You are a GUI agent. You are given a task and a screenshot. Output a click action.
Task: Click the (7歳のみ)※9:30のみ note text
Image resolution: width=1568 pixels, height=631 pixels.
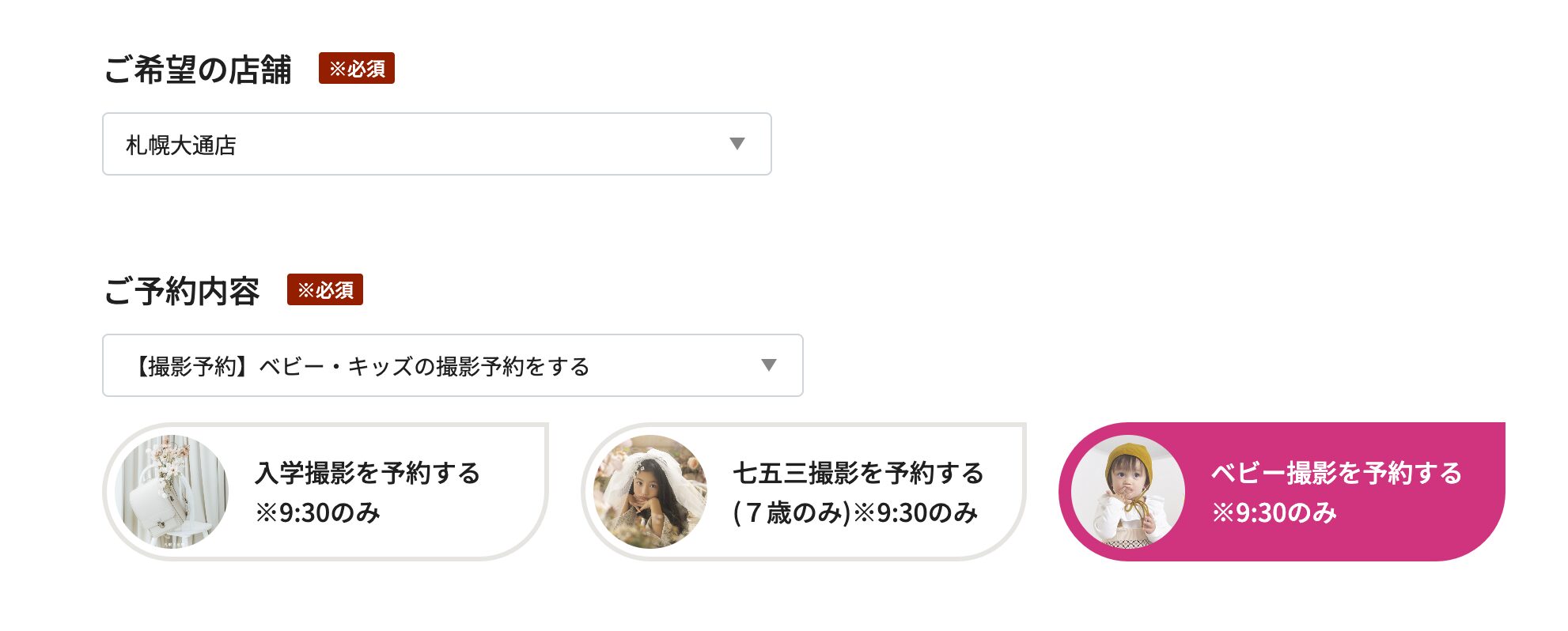coord(855,513)
